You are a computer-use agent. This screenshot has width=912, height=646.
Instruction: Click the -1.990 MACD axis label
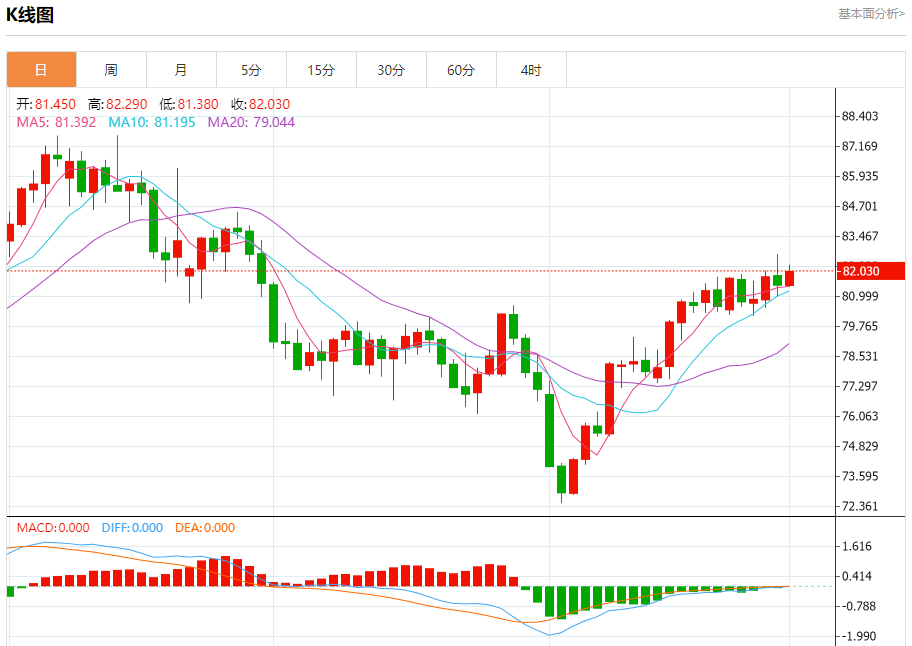tap(859, 636)
